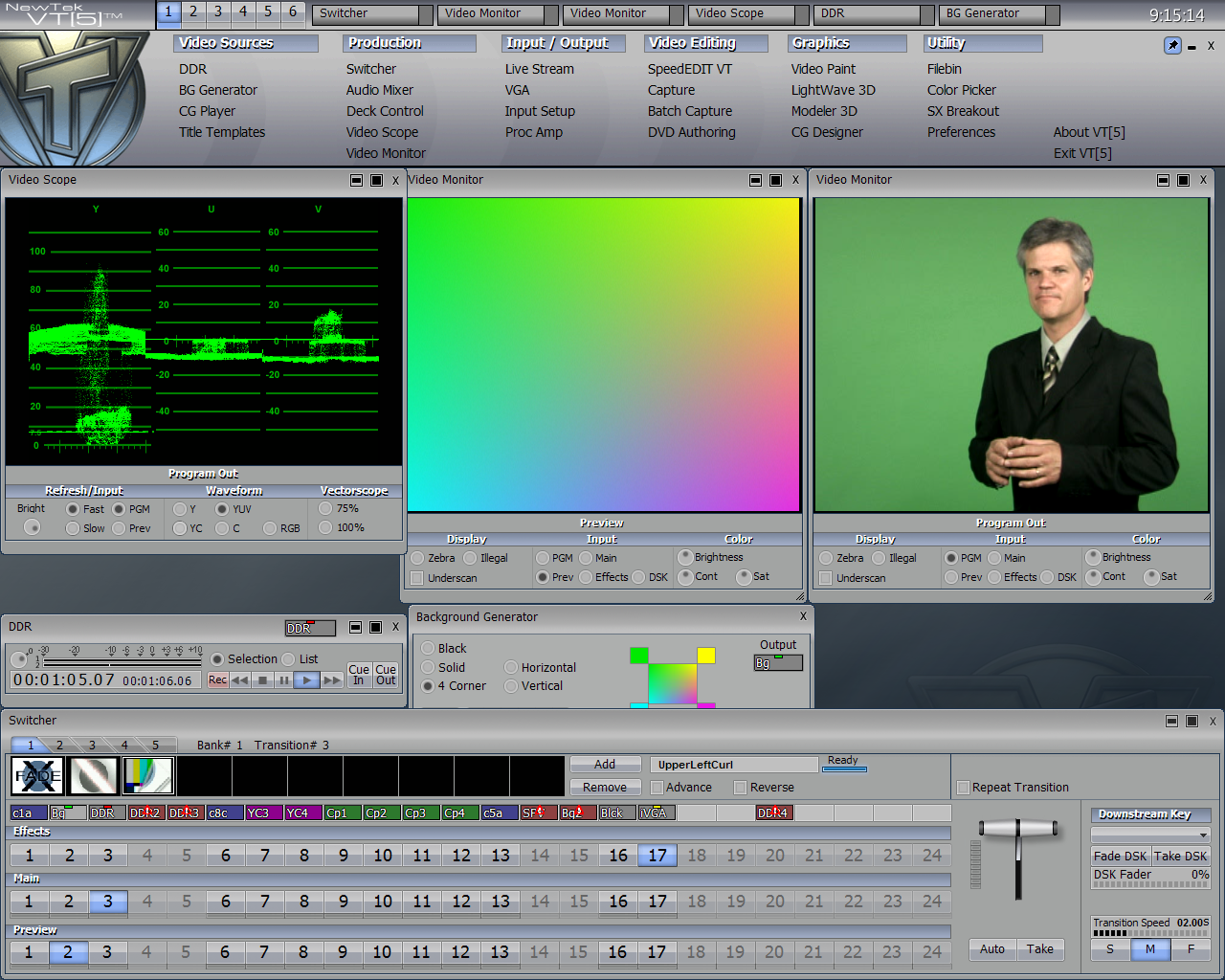Image resolution: width=1225 pixels, height=980 pixels.
Task: Open the DDR module dropdown at top
Action: pos(927,14)
